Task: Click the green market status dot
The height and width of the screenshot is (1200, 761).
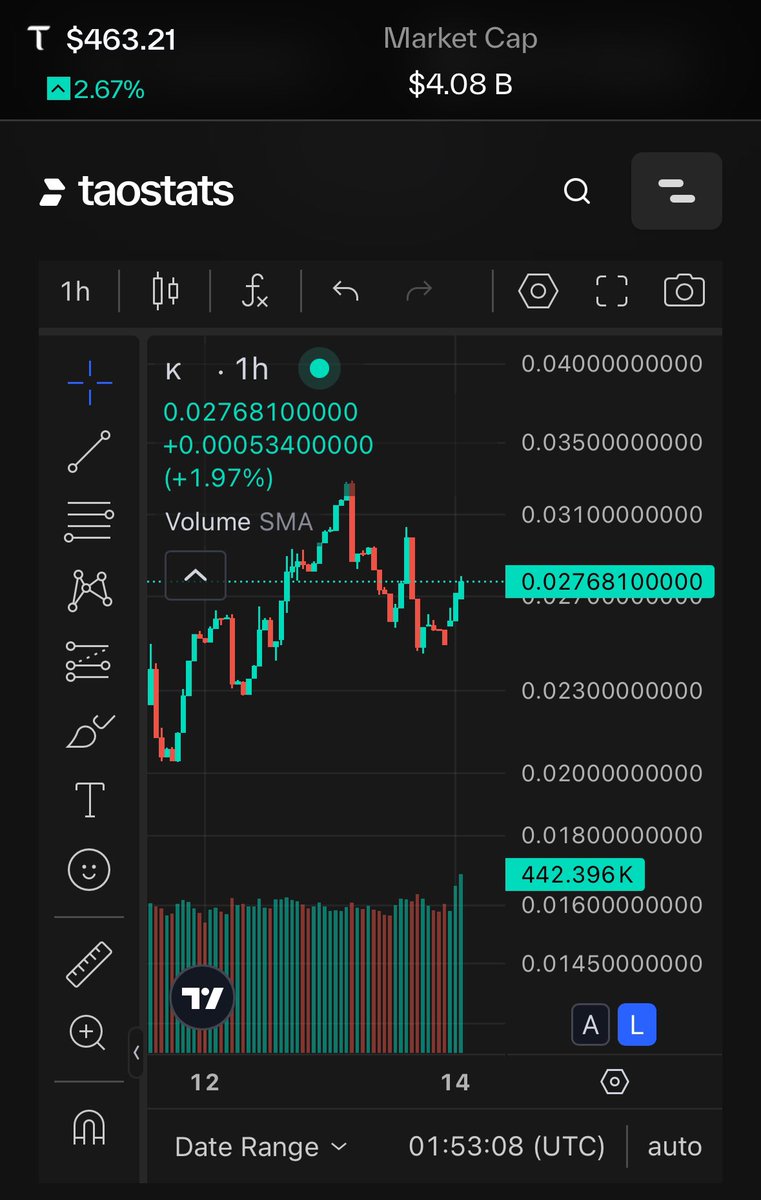Action: 319,369
